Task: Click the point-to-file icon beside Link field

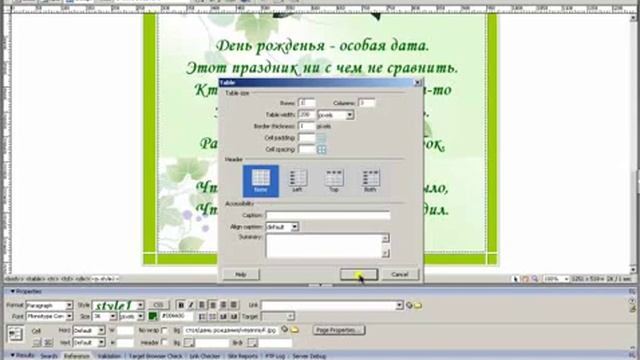Action: coord(409,305)
